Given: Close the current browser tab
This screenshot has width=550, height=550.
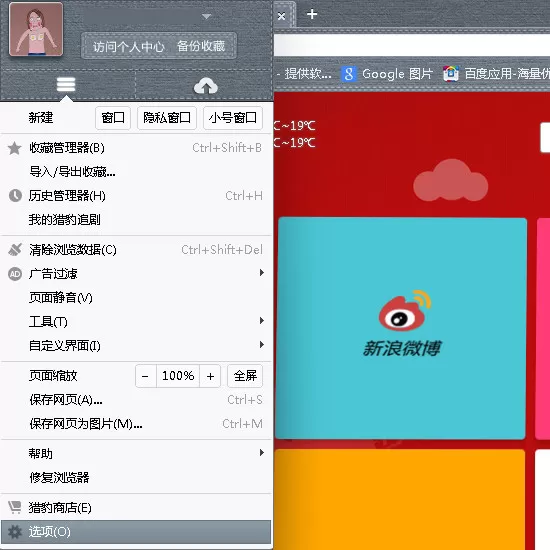Looking at the screenshot, I should pyautogui.click(x=281, y=16).
